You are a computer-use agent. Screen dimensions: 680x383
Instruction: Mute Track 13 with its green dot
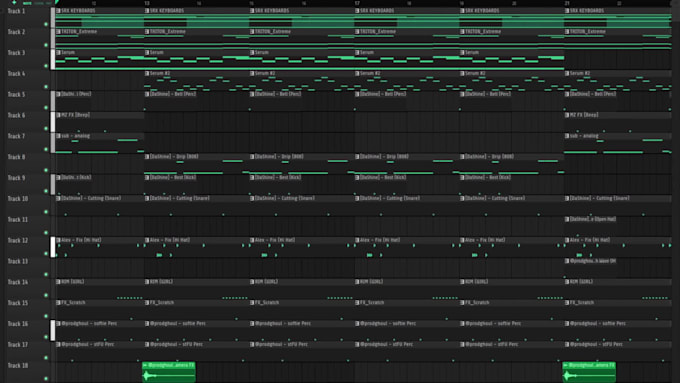(x=46, y=274)
